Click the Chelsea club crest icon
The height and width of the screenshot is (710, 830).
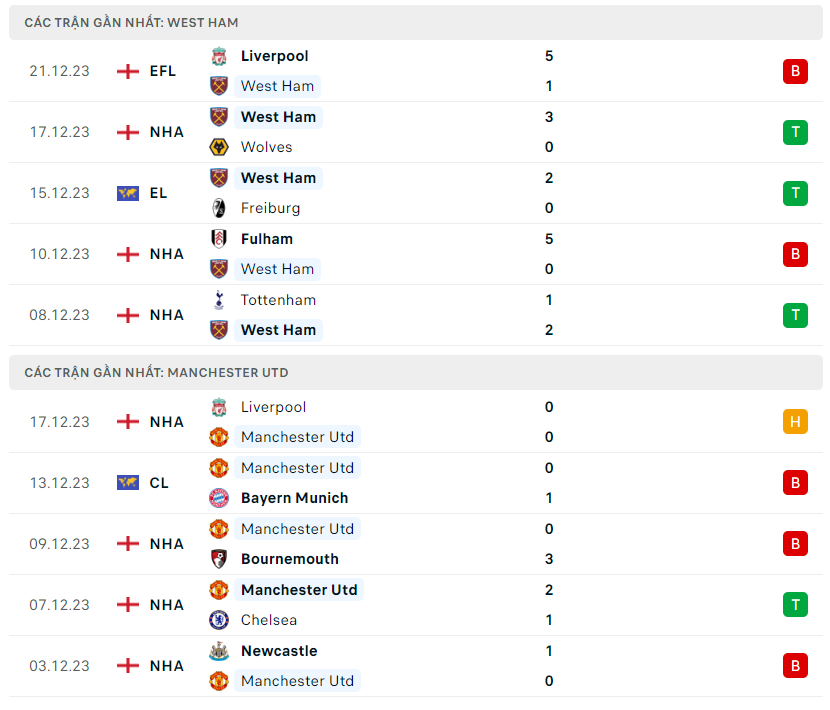(218, 620)
